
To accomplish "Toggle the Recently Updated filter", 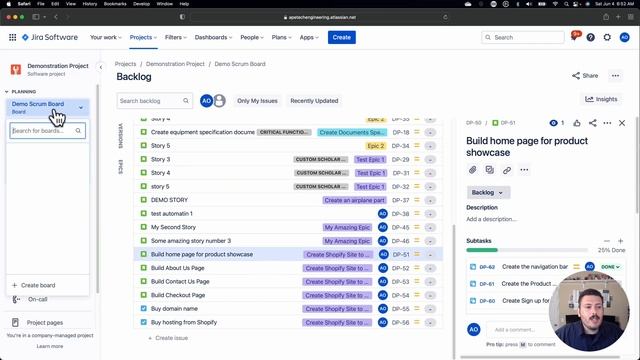I will tap(314, 101).
